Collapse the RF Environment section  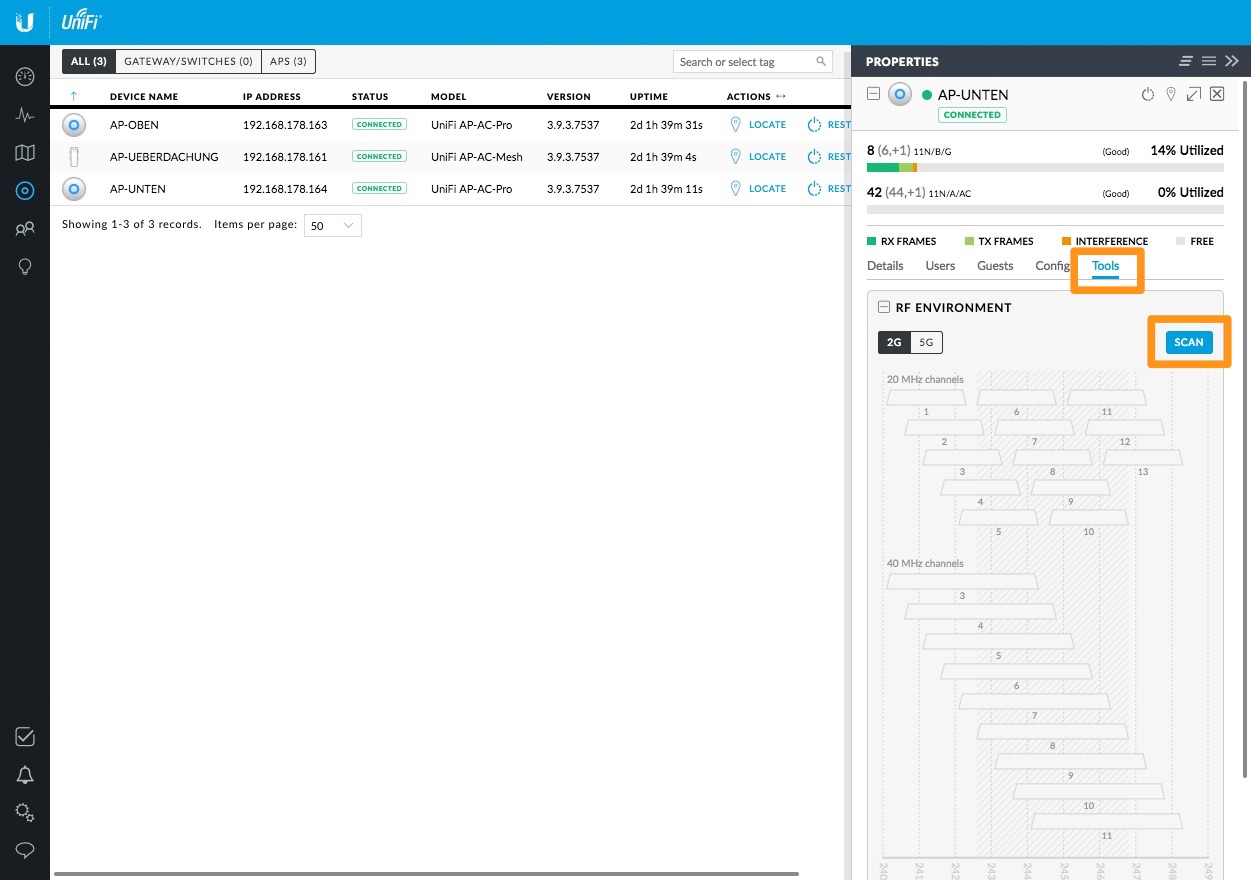[x=884, y=307]
